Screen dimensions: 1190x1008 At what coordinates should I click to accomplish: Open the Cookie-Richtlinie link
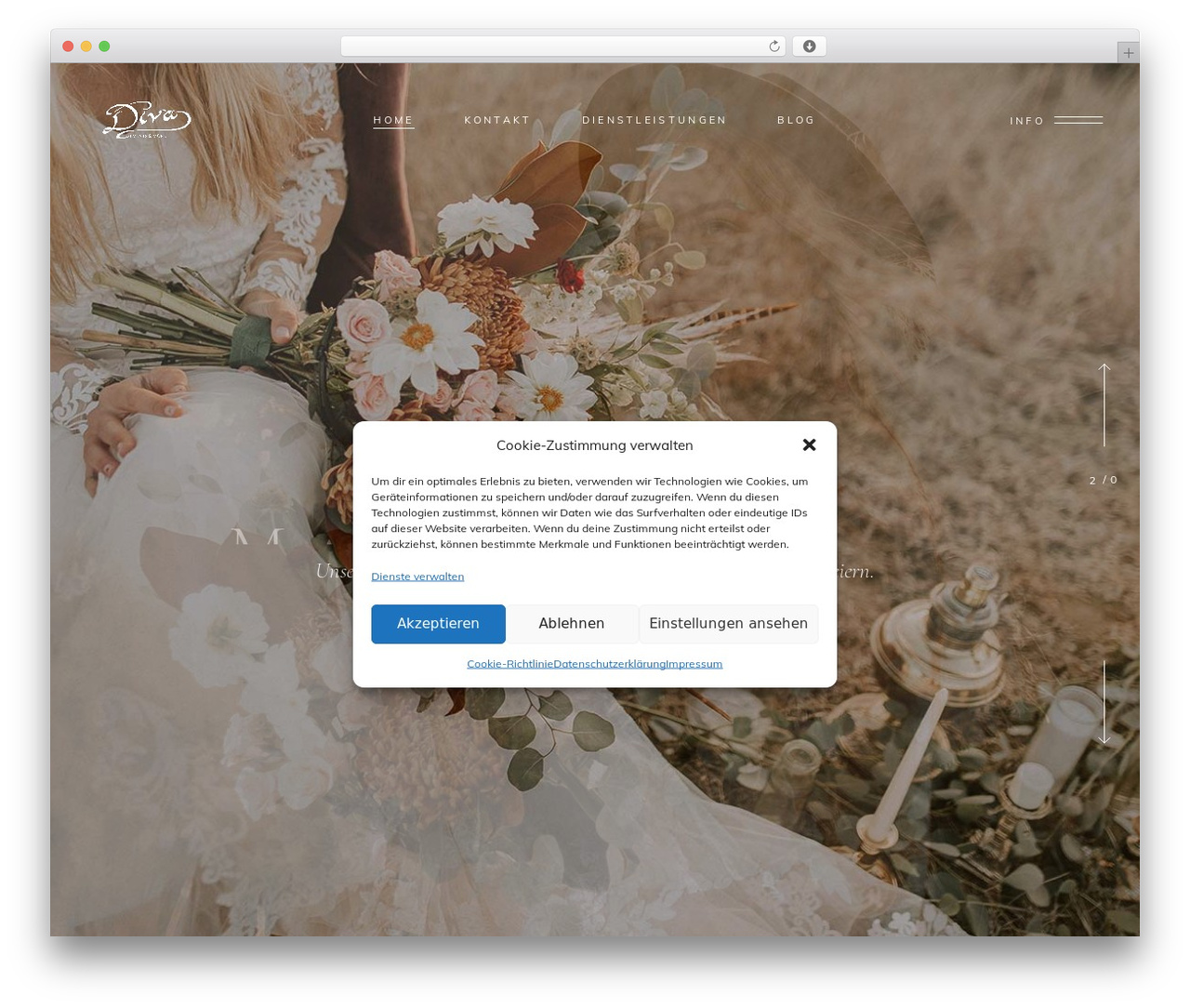(x=509, y=664)
